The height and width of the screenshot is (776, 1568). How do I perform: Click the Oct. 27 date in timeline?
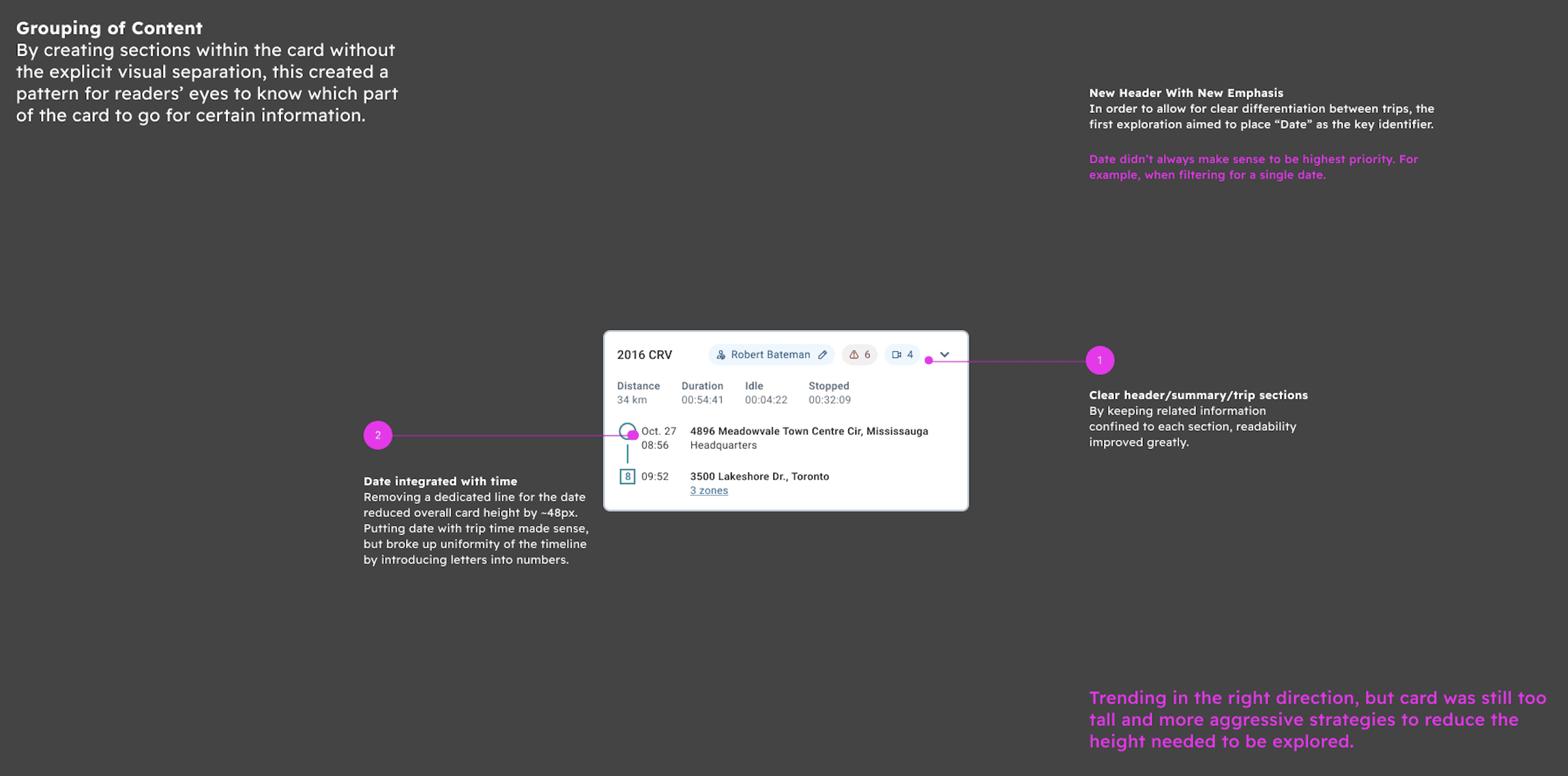[x=659, y=431]
